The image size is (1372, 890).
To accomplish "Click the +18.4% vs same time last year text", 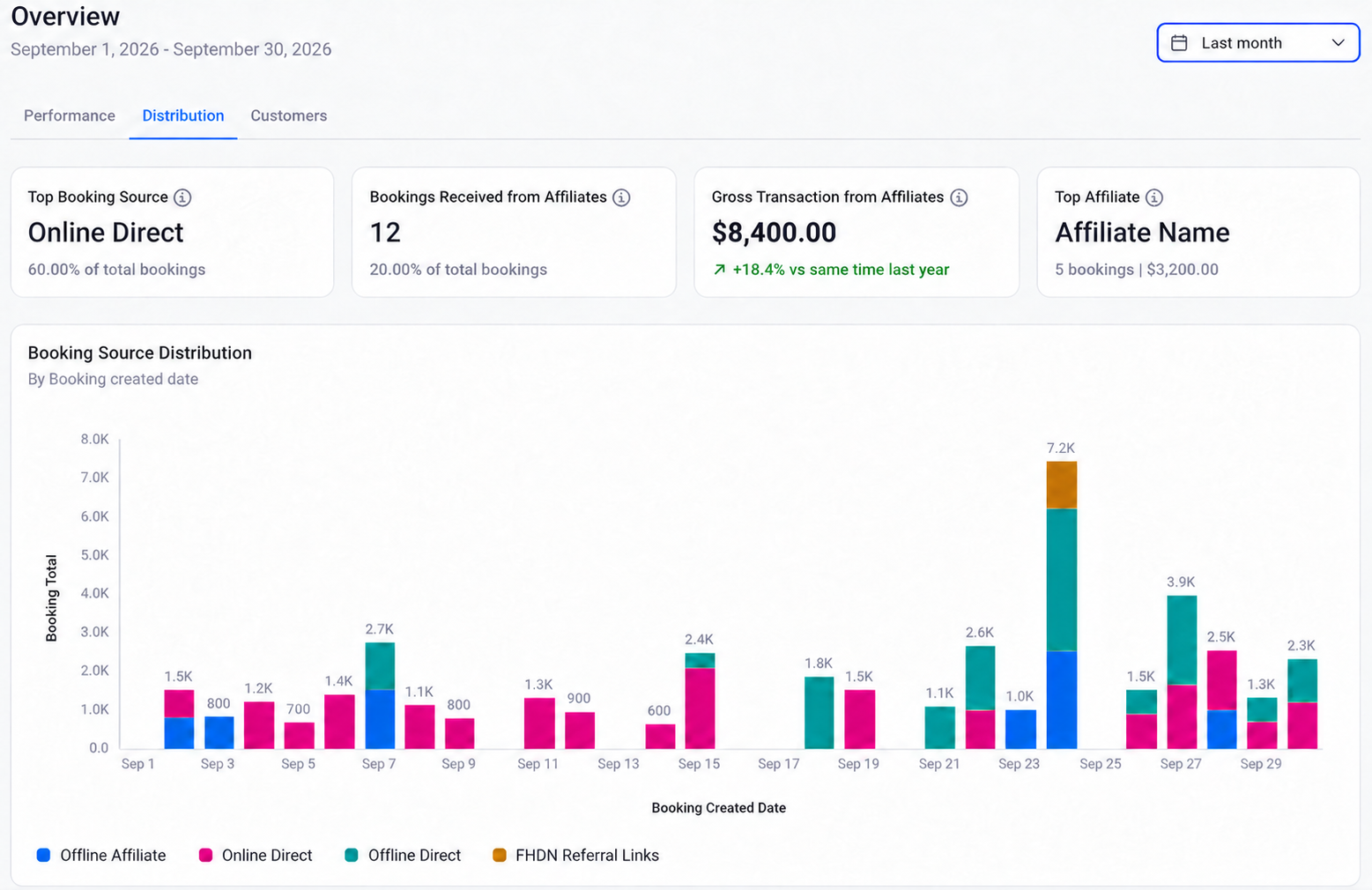I will [841, 270].
